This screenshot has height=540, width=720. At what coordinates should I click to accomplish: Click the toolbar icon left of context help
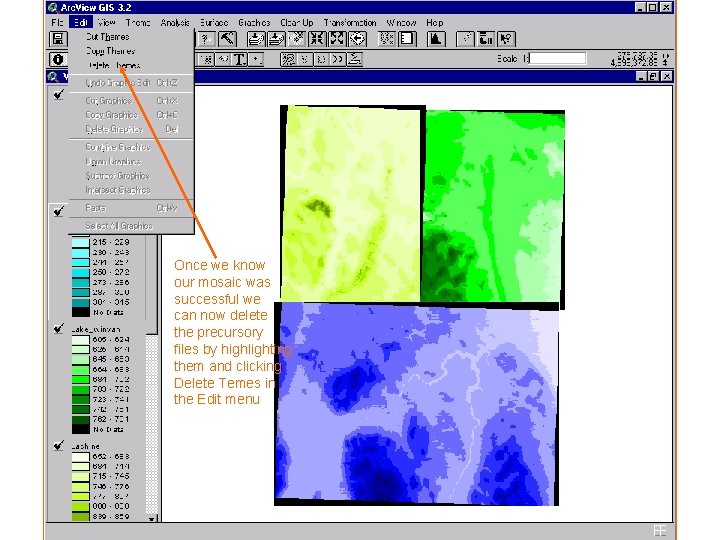pos(486,39)
